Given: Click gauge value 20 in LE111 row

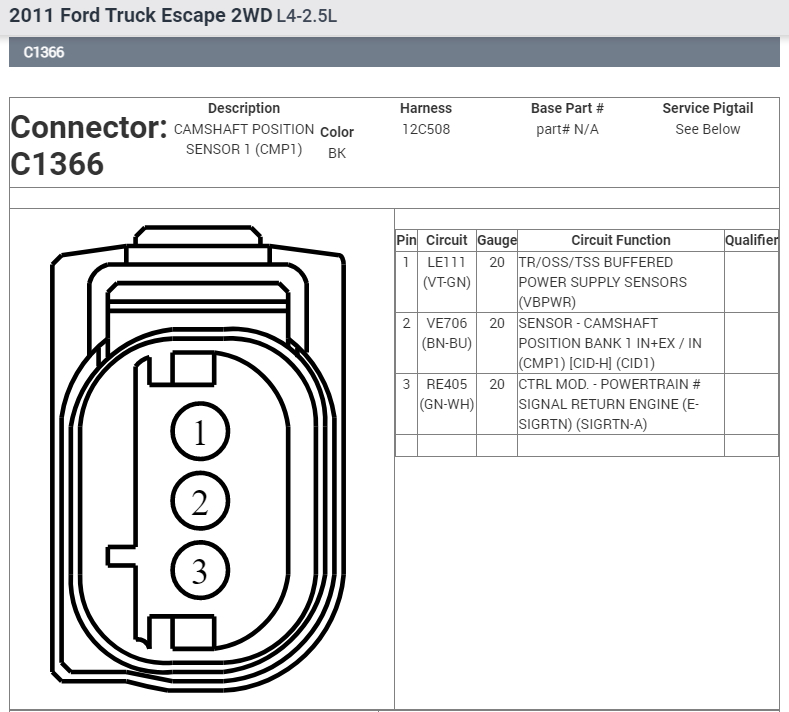Looking at the screenshot, I should coord(497,262).
